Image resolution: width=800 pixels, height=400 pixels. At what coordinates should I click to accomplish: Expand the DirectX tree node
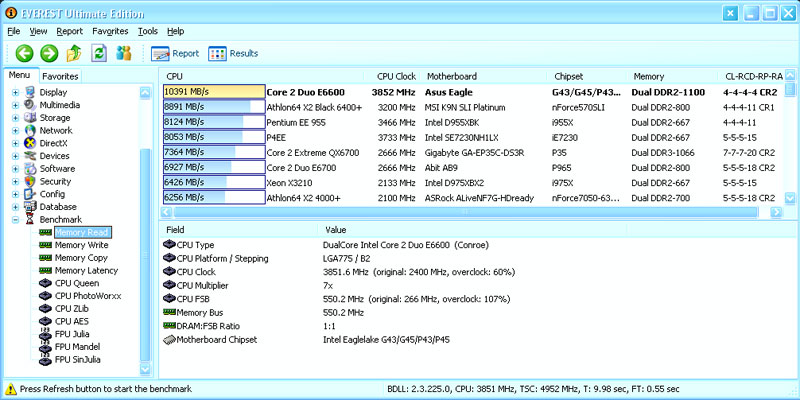pyautogui.click(x=15, y=143)
